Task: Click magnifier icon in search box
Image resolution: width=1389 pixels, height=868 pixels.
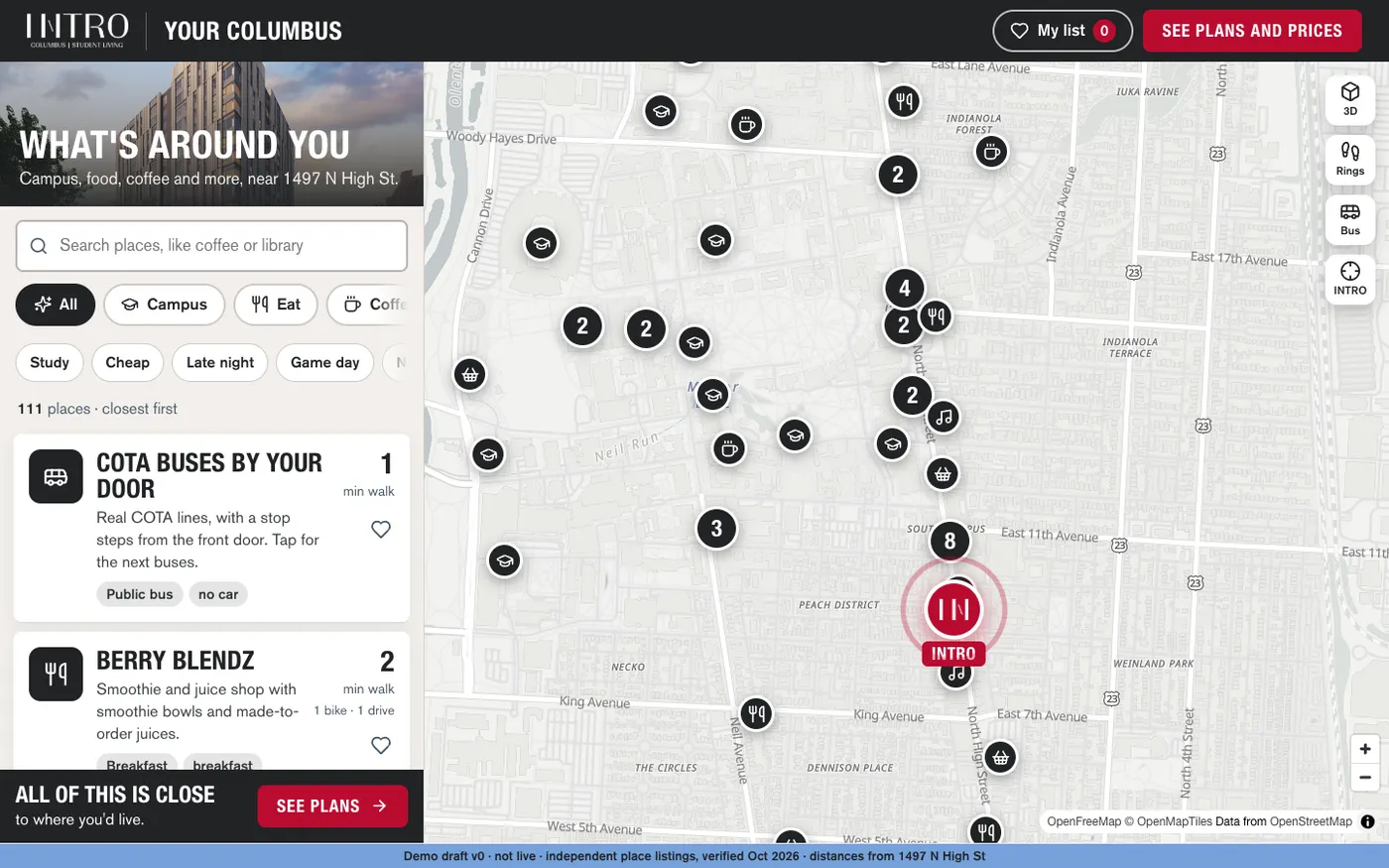Action: tap(39, 246)
